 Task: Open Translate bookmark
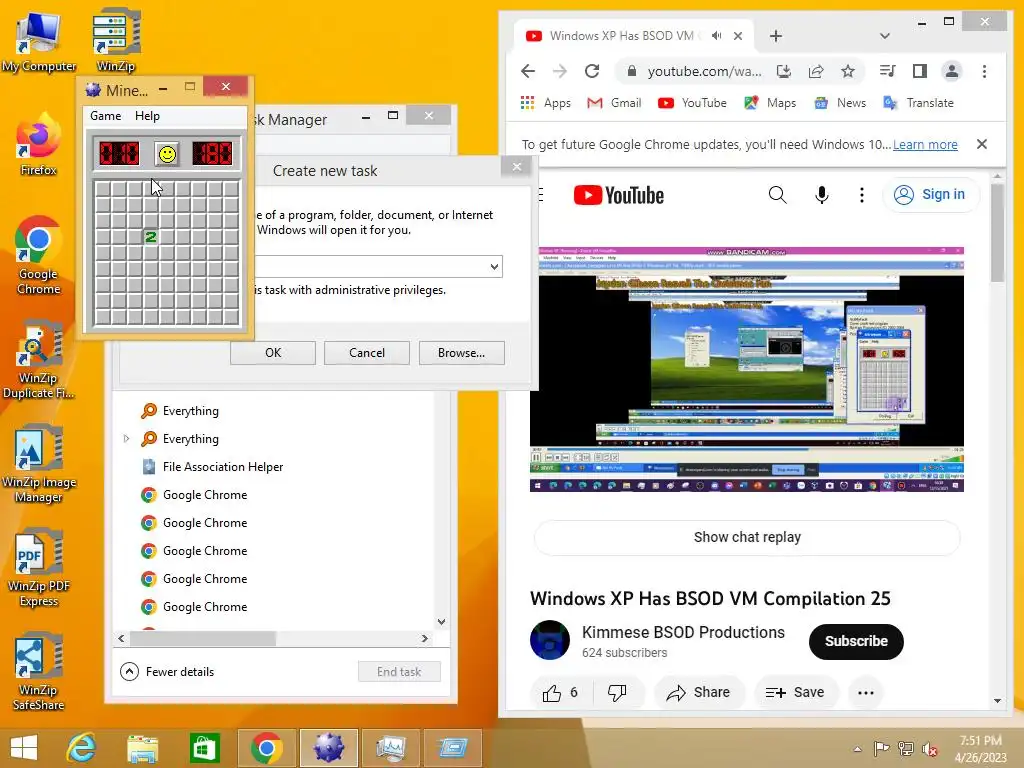918,103
